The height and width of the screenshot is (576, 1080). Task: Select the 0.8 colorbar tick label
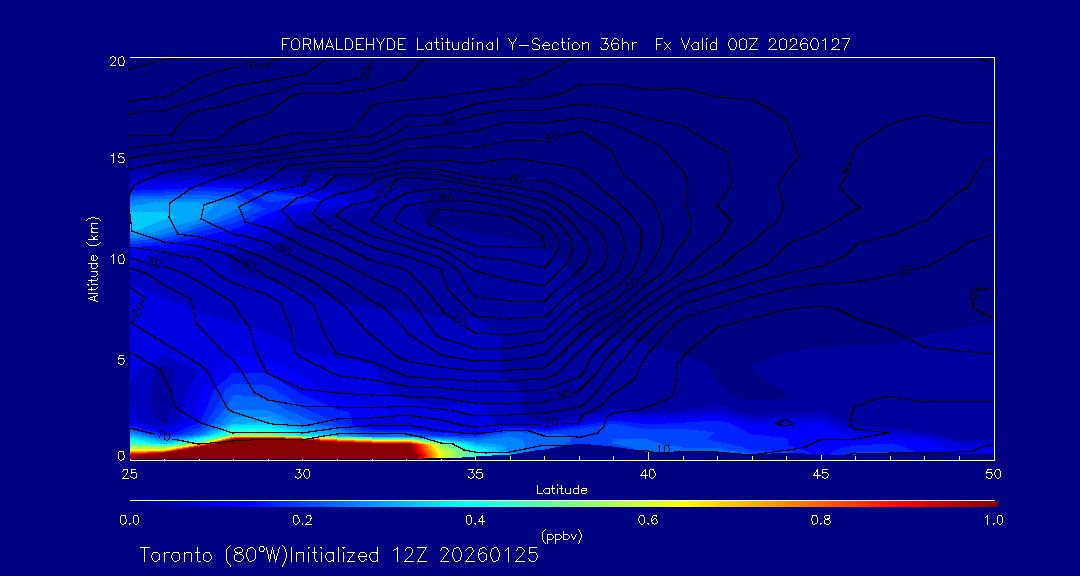(x=821, y=520)
